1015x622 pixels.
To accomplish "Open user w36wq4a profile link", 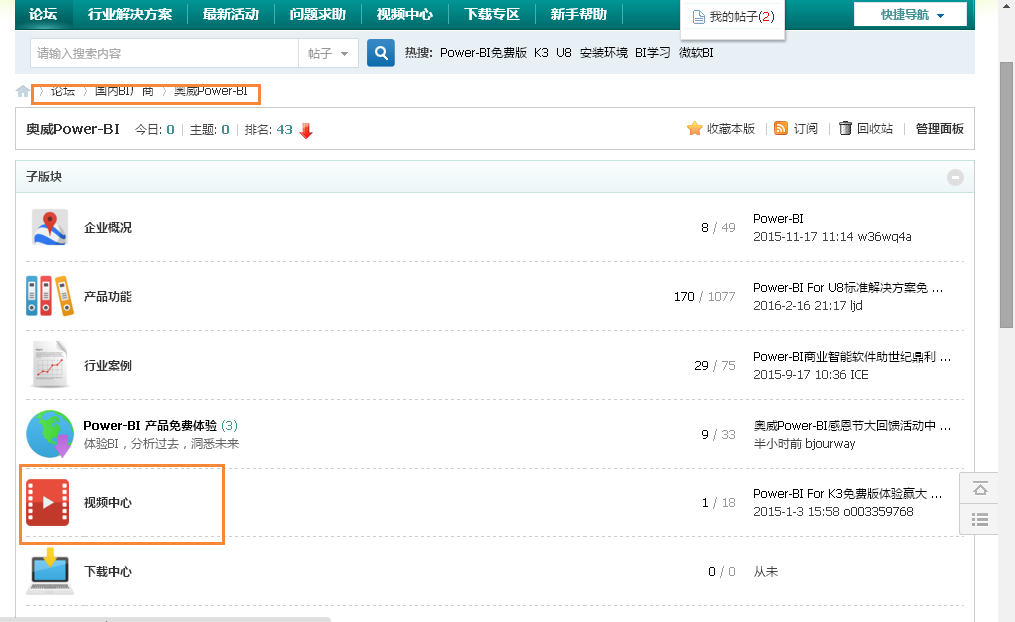I will [884, 237].
